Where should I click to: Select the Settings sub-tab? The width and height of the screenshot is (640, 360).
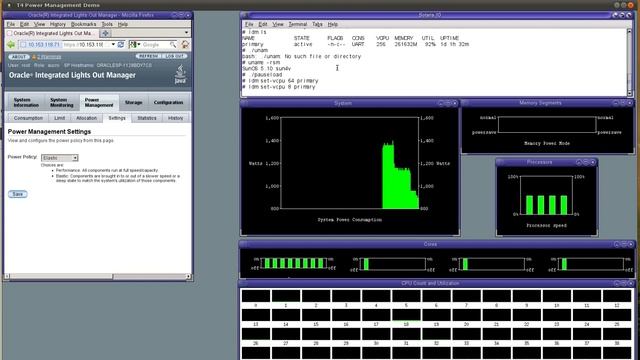click(117, 118)
